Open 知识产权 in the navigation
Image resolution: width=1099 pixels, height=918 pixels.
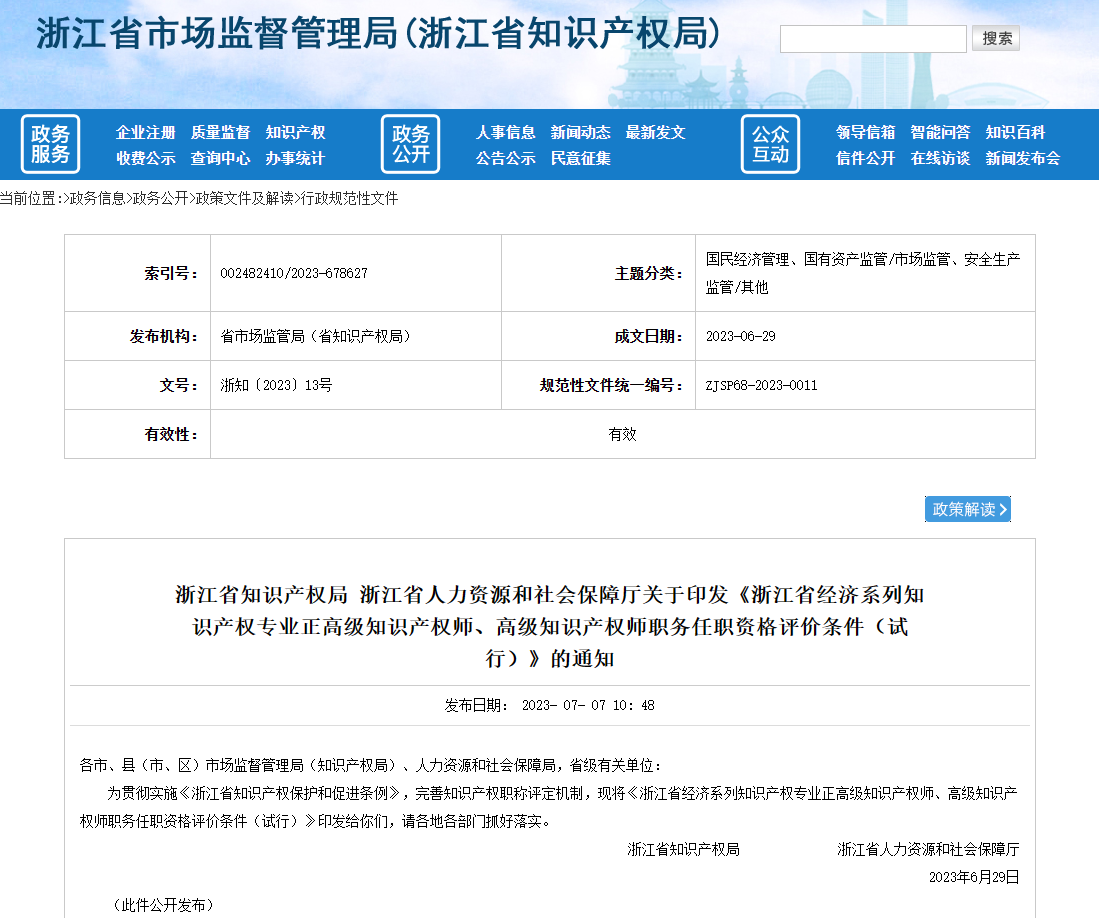297,131
